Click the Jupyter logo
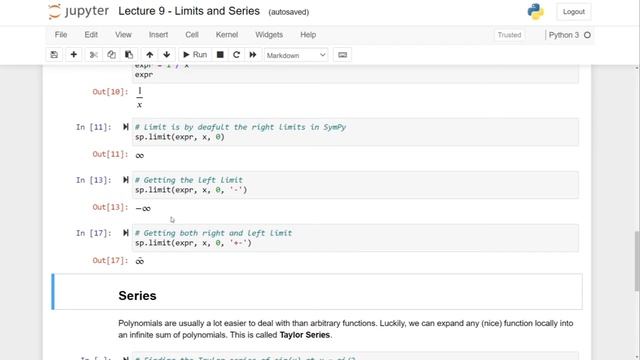This screenshot has height=360, width=640. click(78, 11)
